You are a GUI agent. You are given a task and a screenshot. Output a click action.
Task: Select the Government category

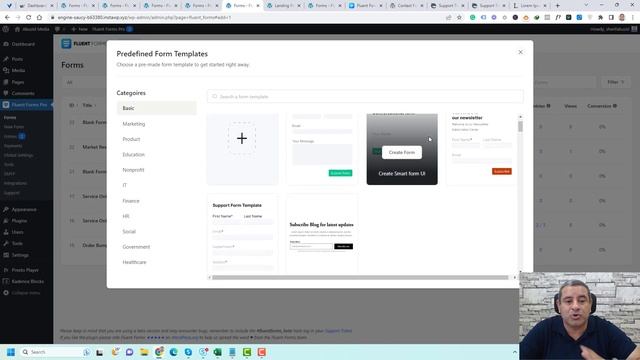tap(136, 247)
